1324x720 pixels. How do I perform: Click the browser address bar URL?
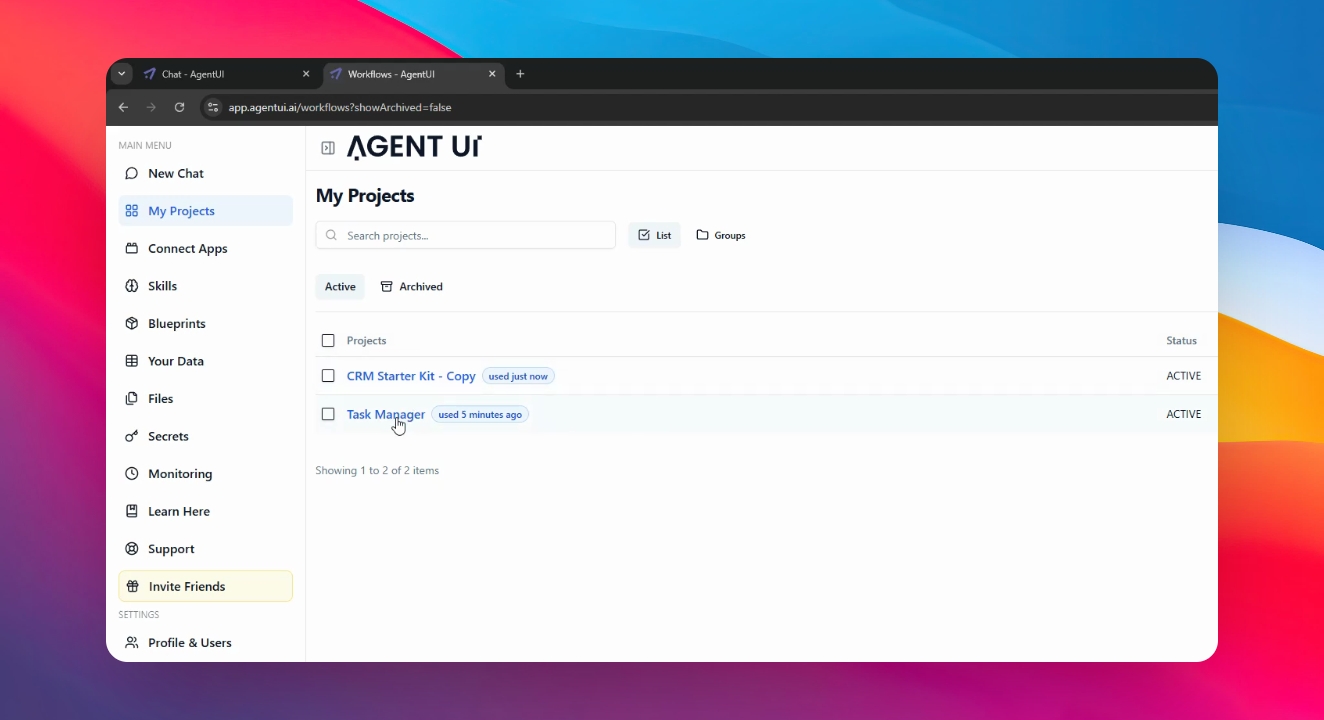pos(340,107)
